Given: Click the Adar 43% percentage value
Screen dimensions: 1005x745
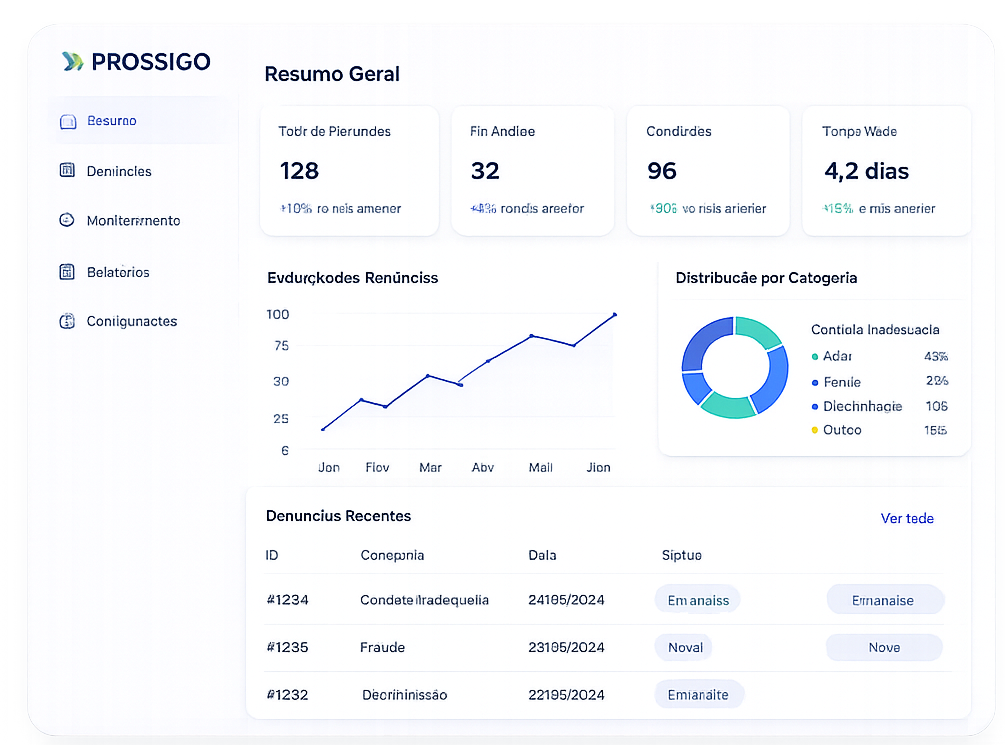Looking at the screenshot, I should (936, 356).
